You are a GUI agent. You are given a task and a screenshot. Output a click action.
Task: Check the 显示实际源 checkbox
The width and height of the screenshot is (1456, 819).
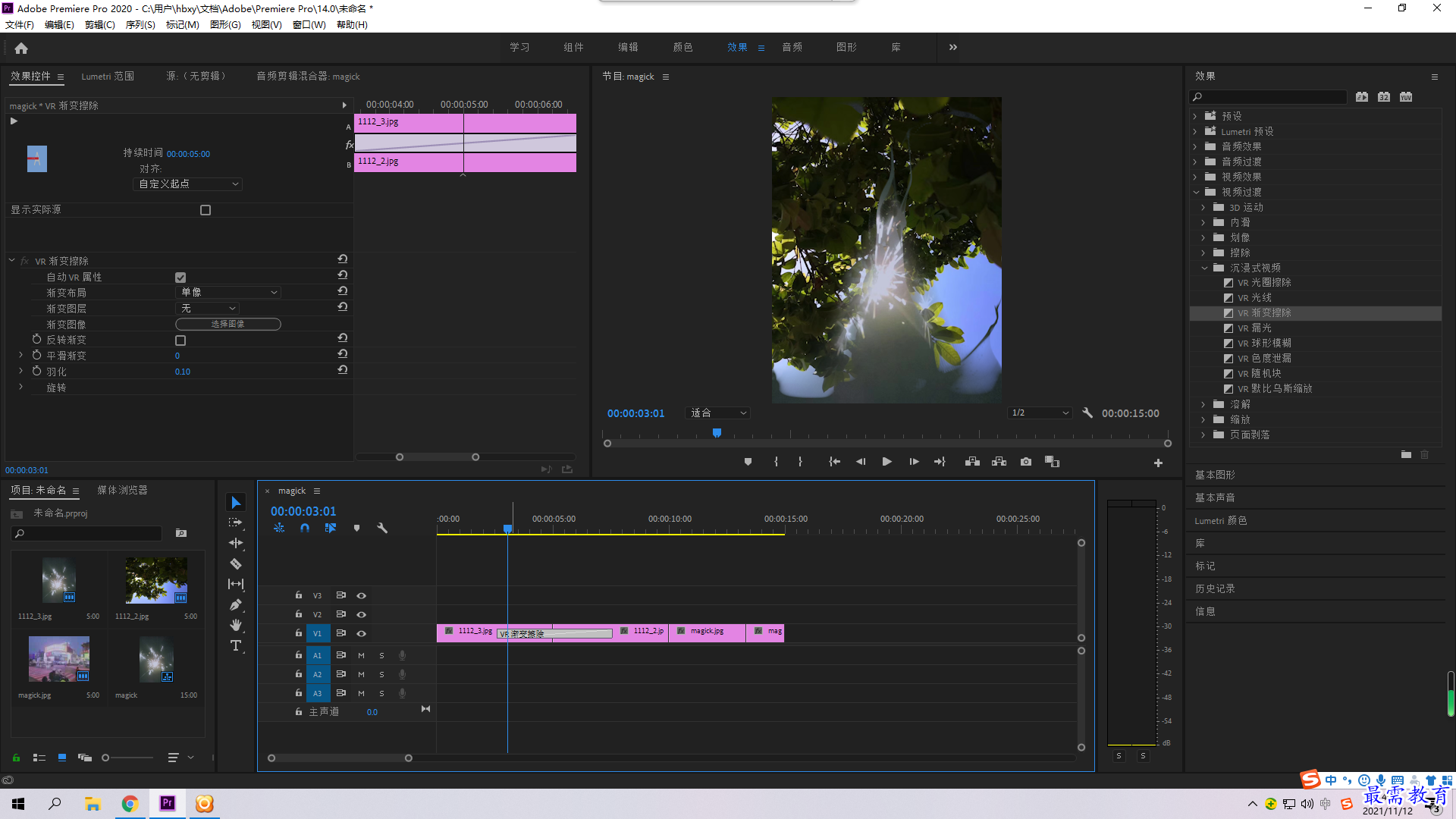[x=206, y=210]
